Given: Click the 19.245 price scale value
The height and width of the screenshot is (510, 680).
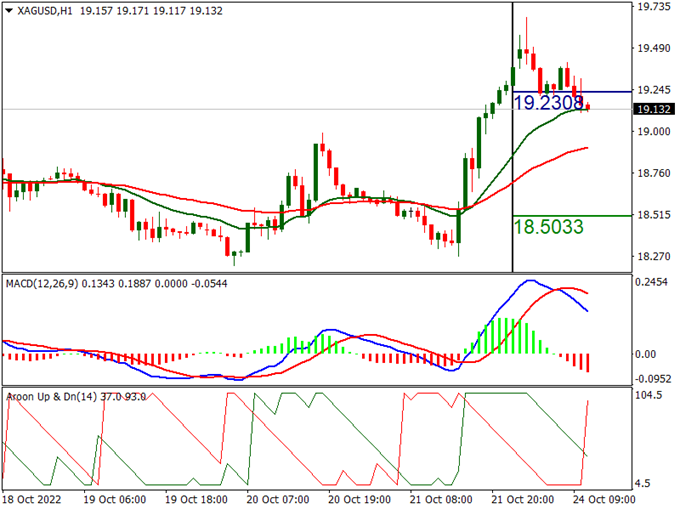Looking at the screenshot, I should pyautogui.click(x=654, y=90).
